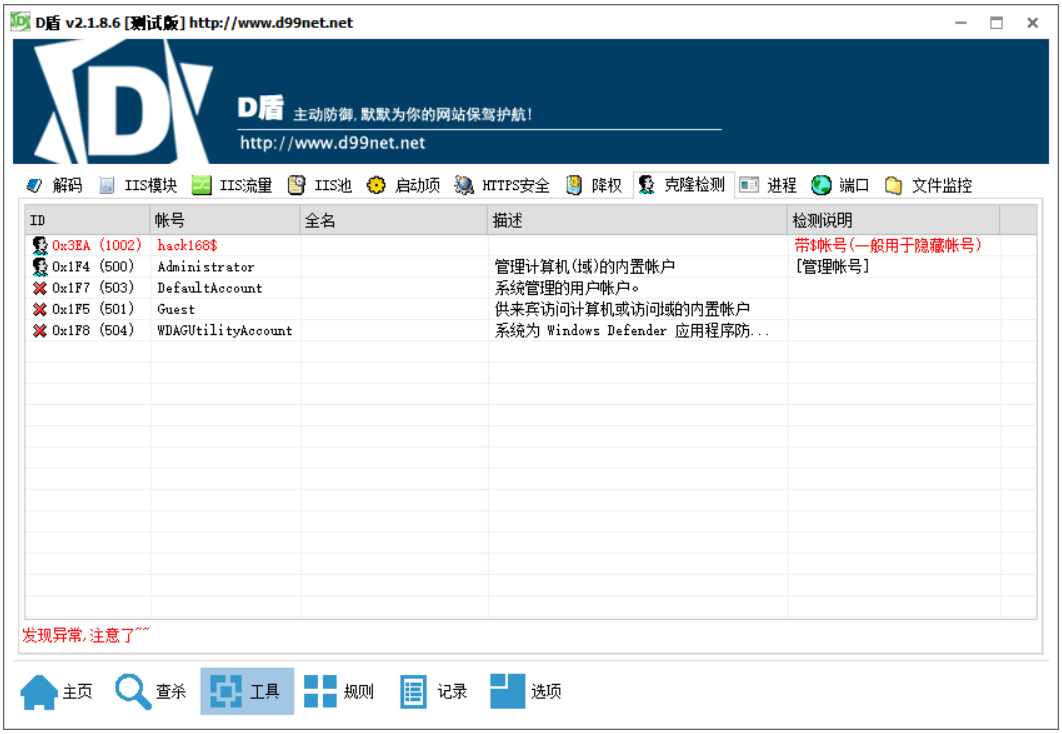Screen dimensions: 1062x734
Task: Click the 记录 list document icon
Action: 412,691
